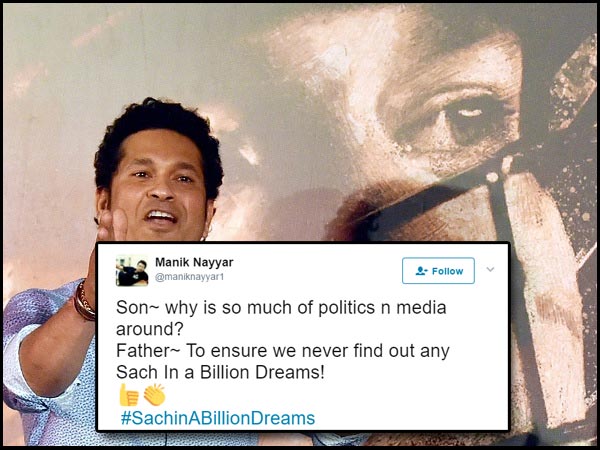Click the speaking man's face in the photo
The height and width of the screenshot is (450, 600).
[x=159, y=188]
